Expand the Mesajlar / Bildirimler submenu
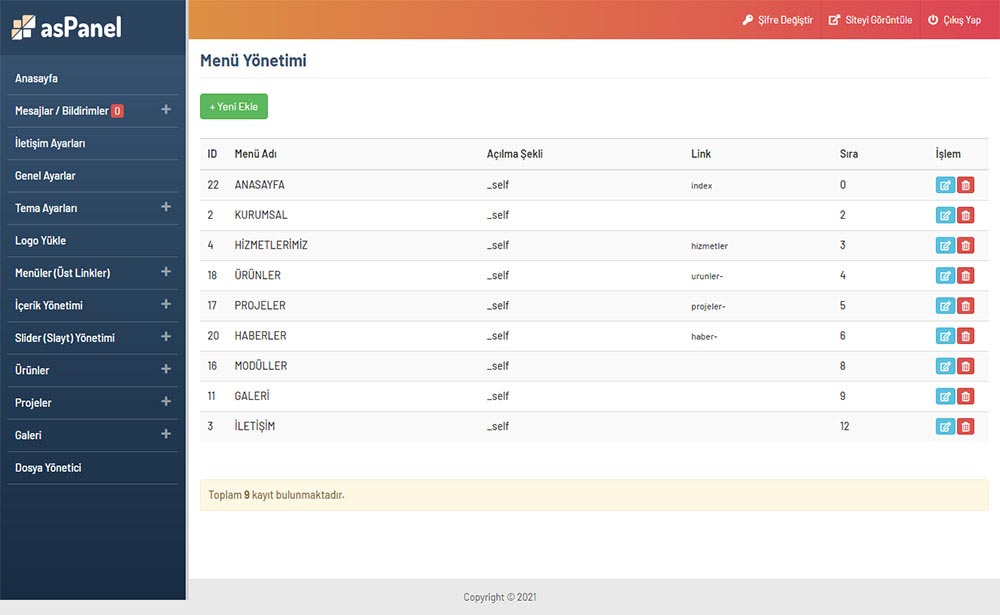This screenshot has width=1000, height=615. (166, 110)
